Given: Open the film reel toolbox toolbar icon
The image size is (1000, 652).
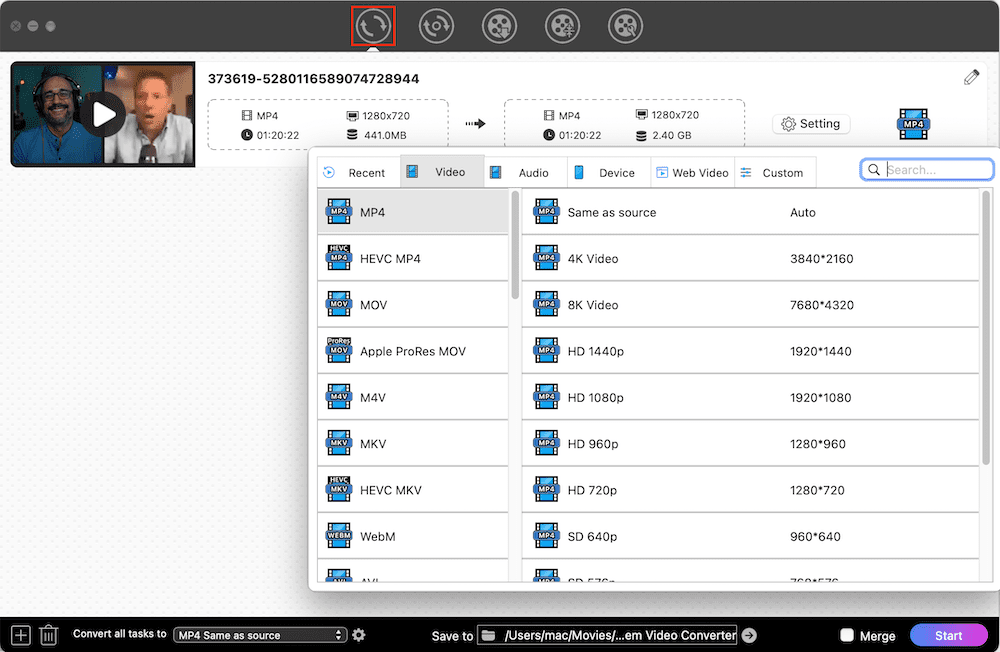Looking at the screenshot, I should (625, 26).
